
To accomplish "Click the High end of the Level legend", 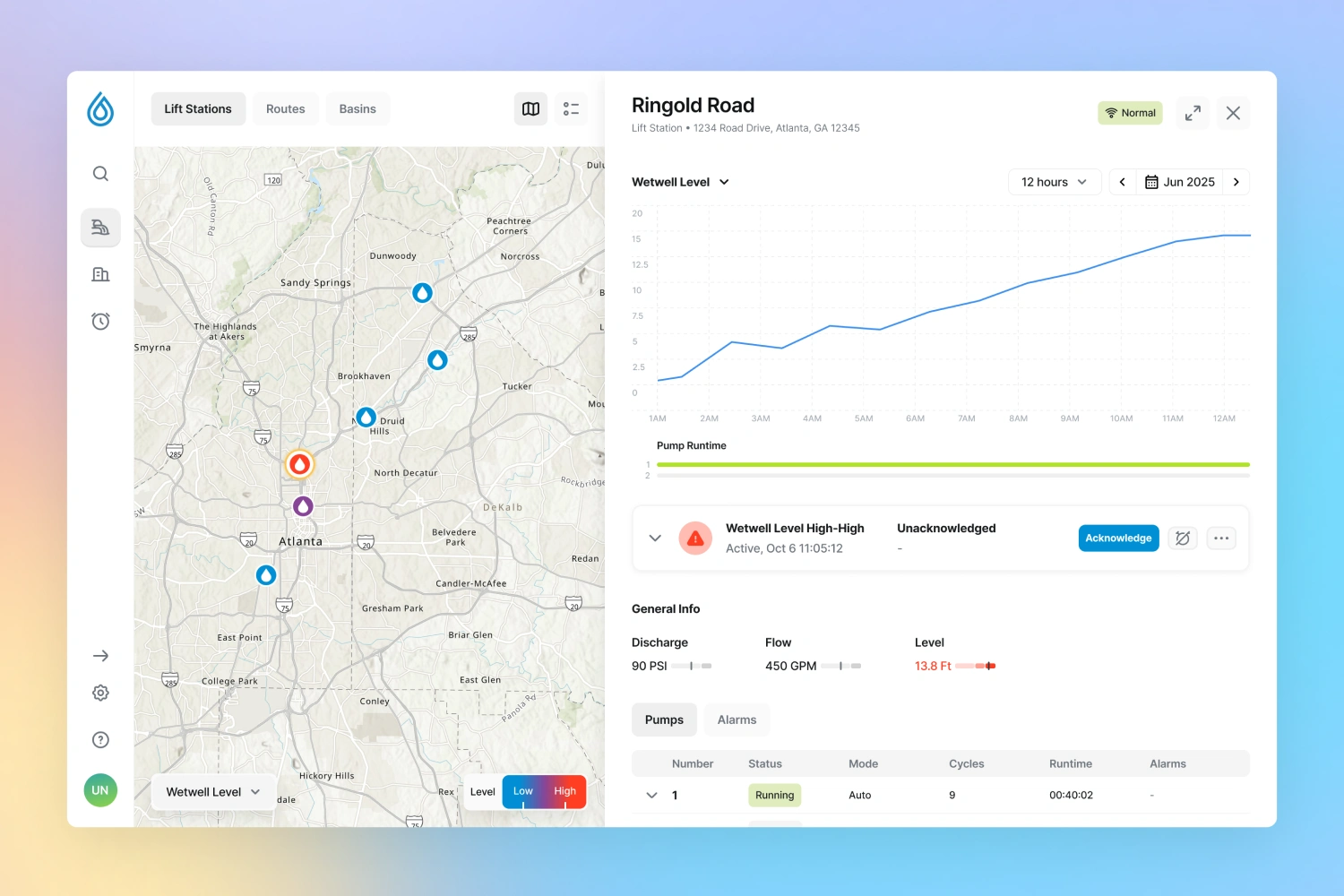I will [x=565, y=792].
